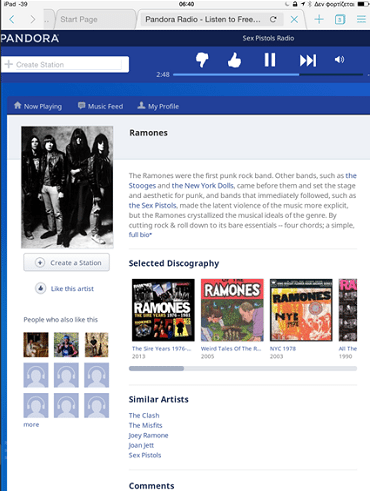Open Joan Jett similar artist
Viewport: 370px width, 491px height.
(141, 445)
